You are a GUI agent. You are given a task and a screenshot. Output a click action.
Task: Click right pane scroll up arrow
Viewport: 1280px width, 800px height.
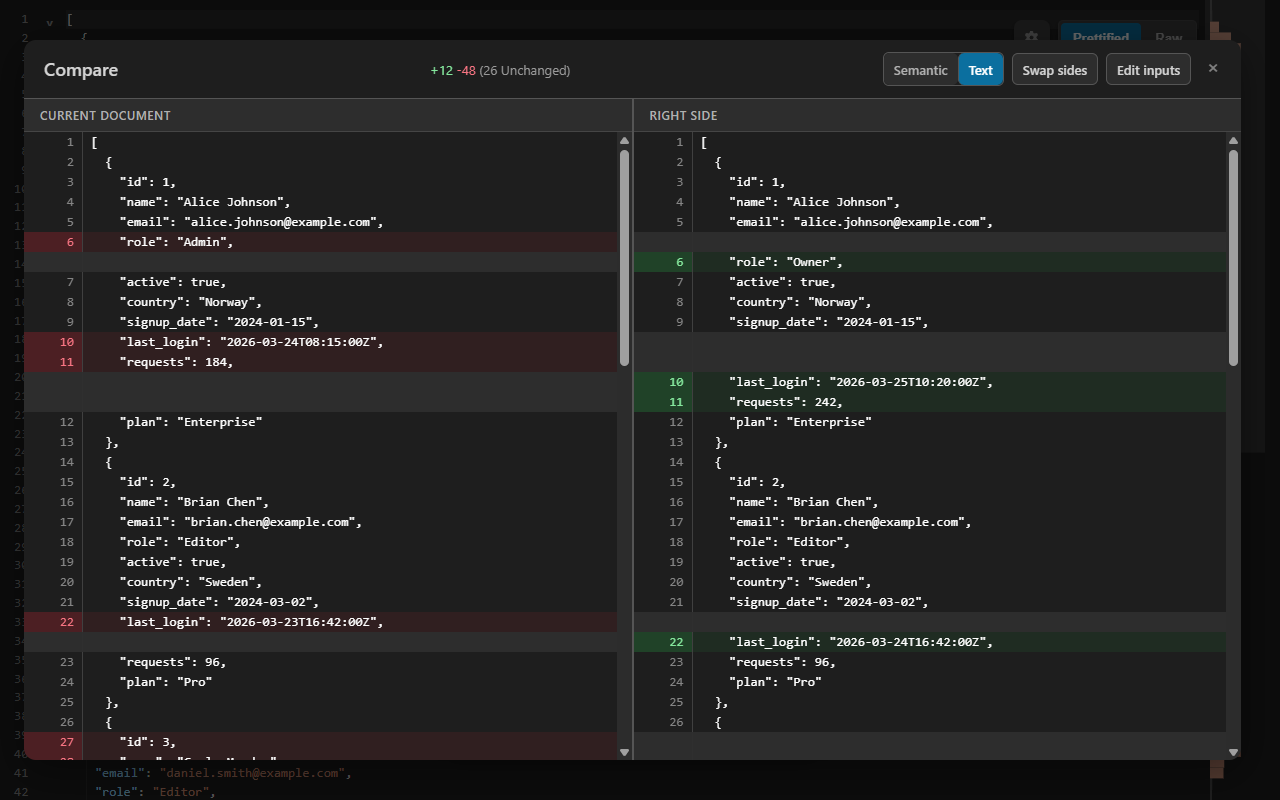pyautogui.click(x=1233, y=141)
